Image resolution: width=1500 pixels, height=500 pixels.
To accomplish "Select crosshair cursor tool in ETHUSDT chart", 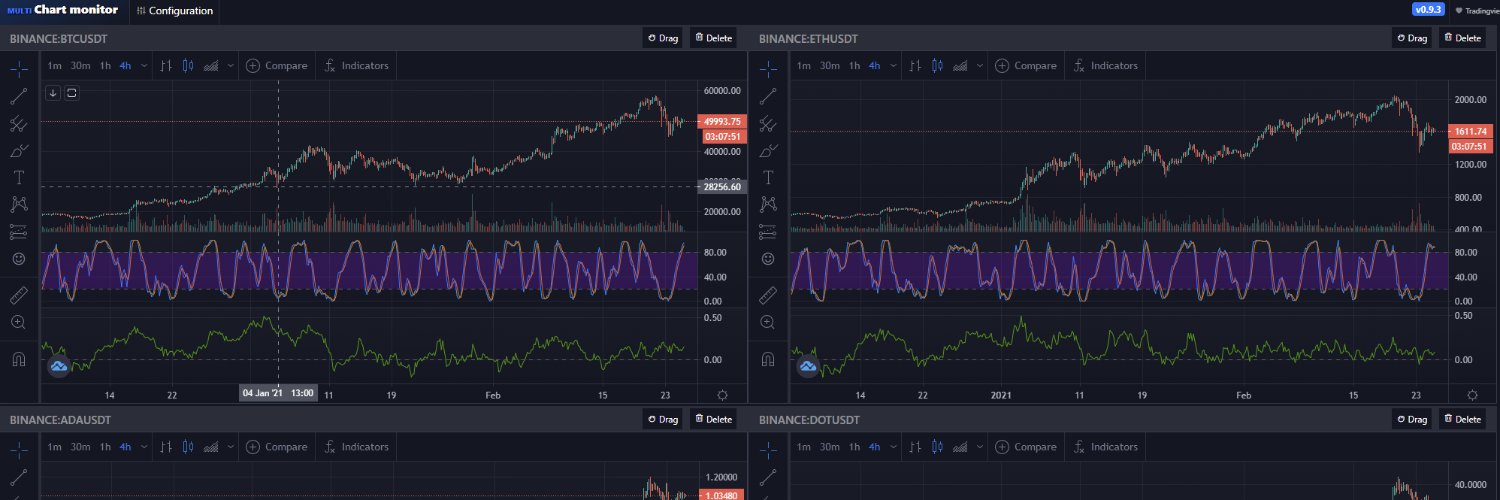I will tap(768, 69).
